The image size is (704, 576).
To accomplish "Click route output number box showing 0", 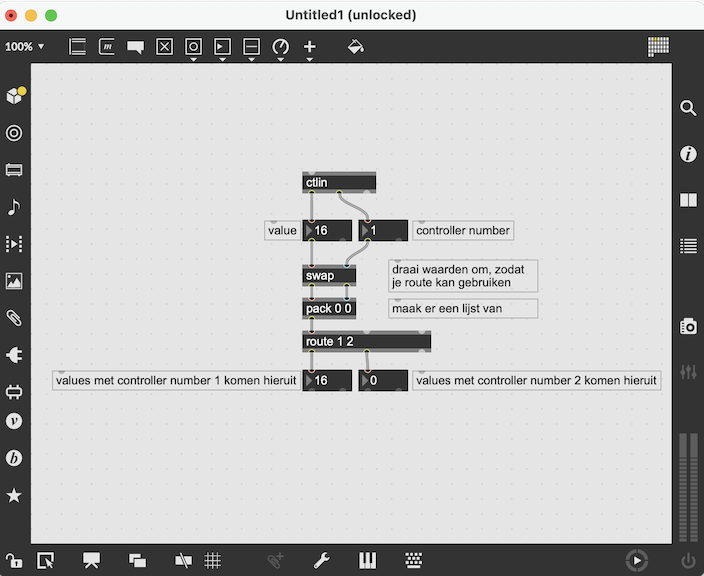I will [x=383, y=381].
